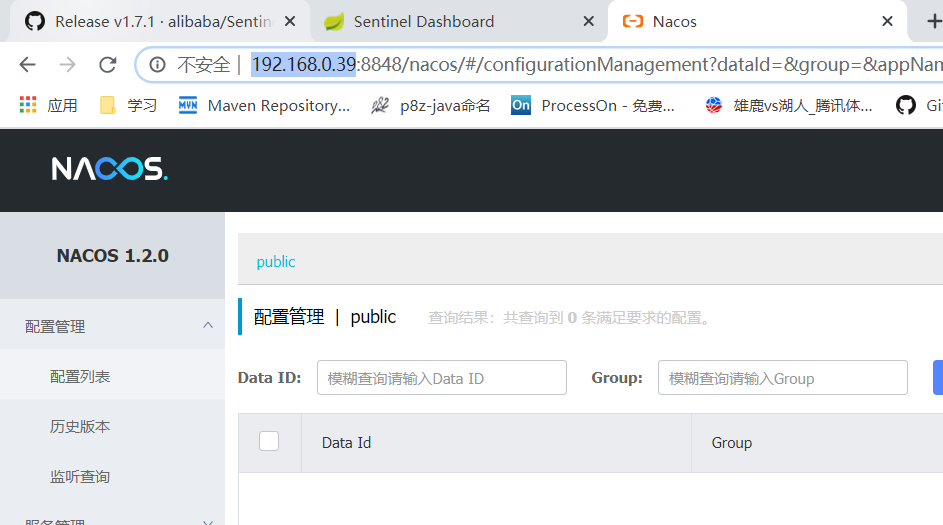
Task: Reload the page with the refresh icon
Action: pos(108,64)
